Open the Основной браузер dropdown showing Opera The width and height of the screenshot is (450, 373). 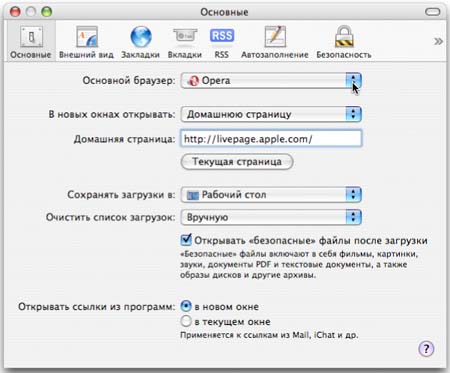coord(271,81)
